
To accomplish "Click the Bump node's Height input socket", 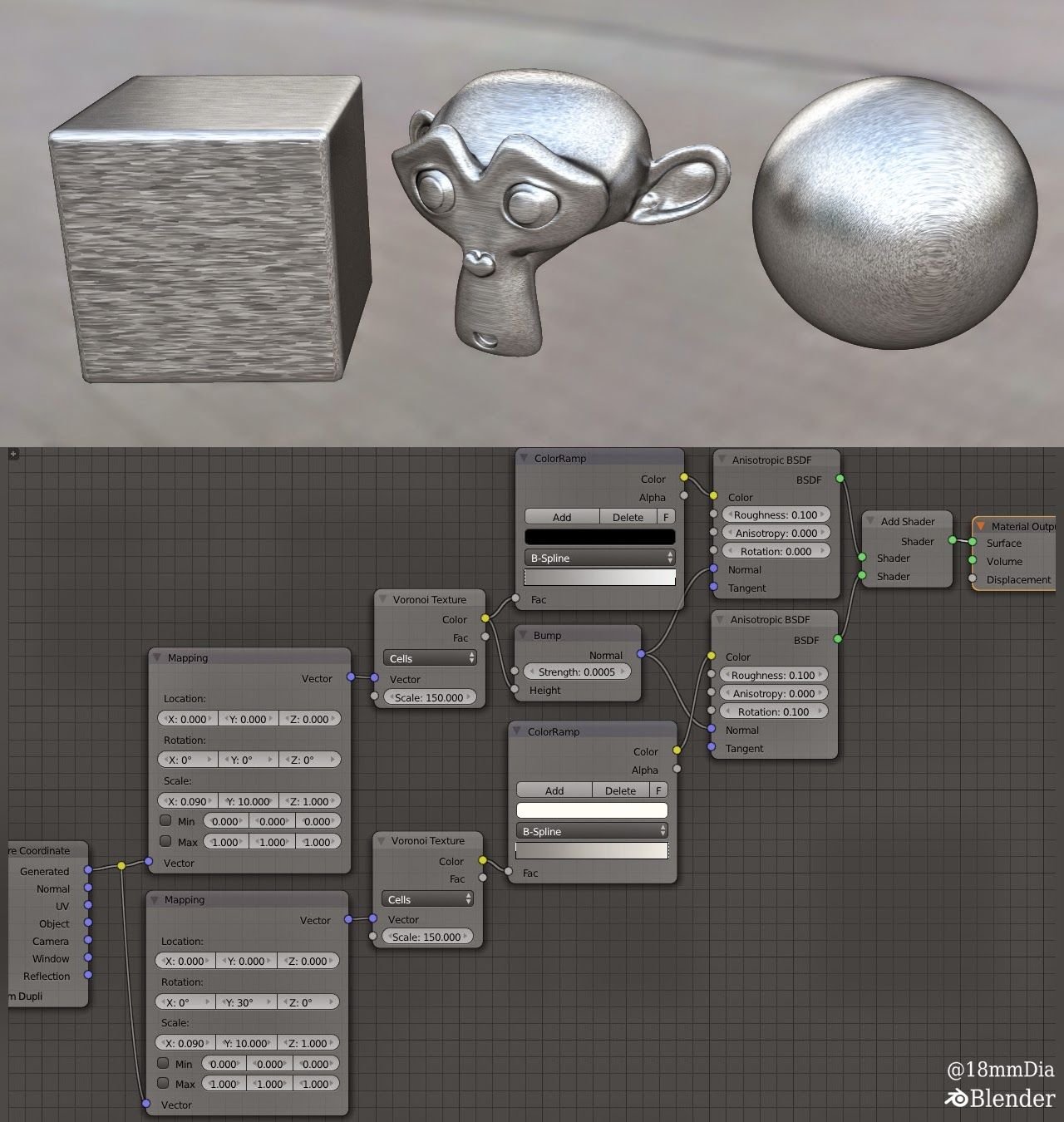I will 515,689.
